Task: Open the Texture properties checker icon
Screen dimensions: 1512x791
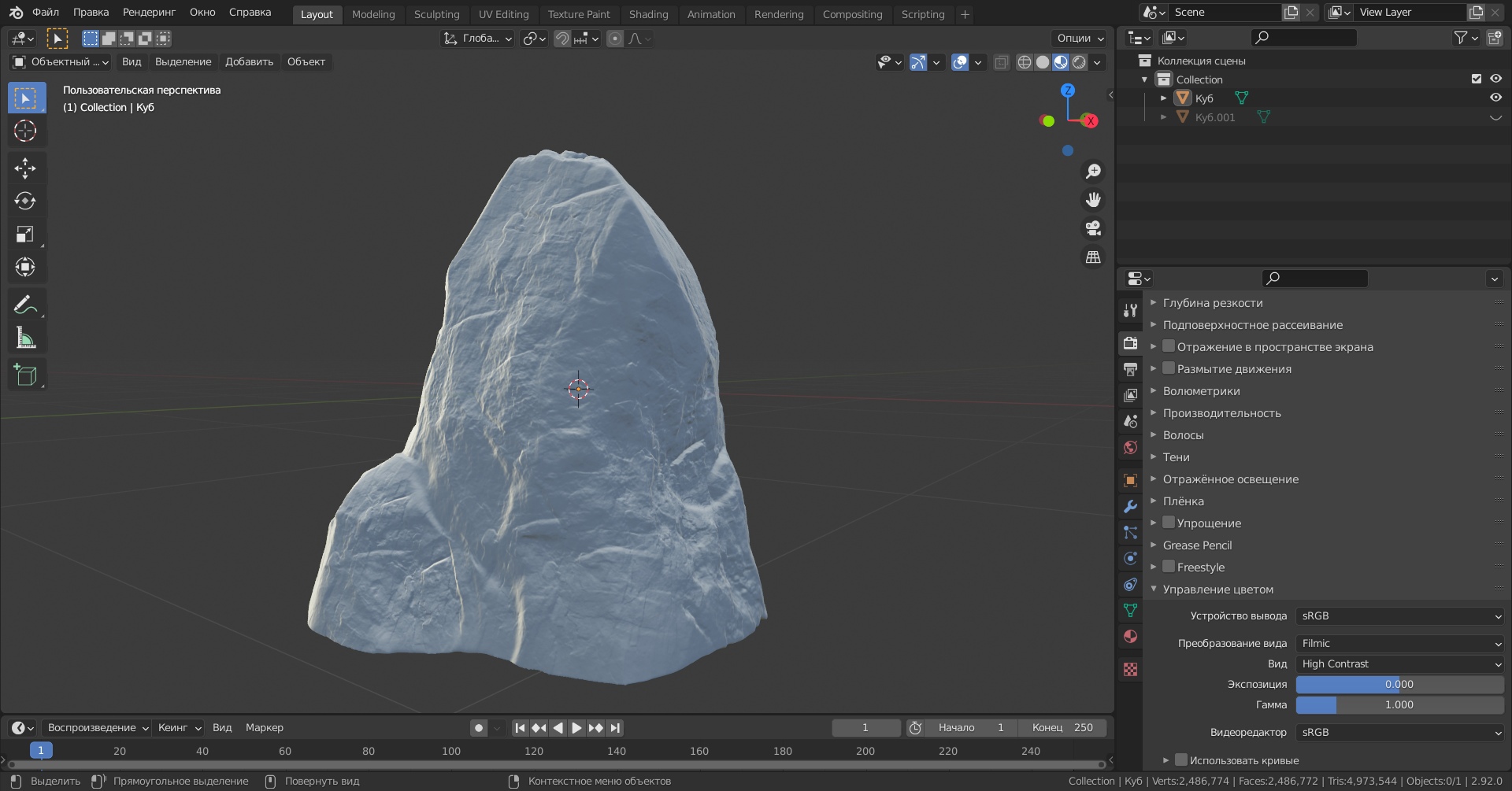Action: [x=1130, y=669]
